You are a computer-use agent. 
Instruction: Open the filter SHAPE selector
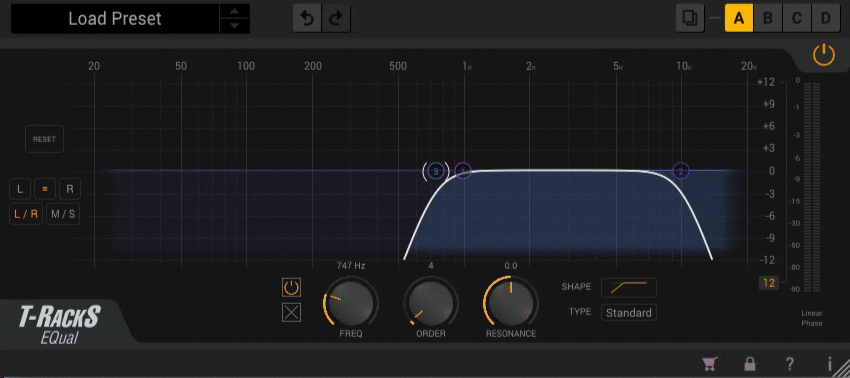click(x=629, y=288)
